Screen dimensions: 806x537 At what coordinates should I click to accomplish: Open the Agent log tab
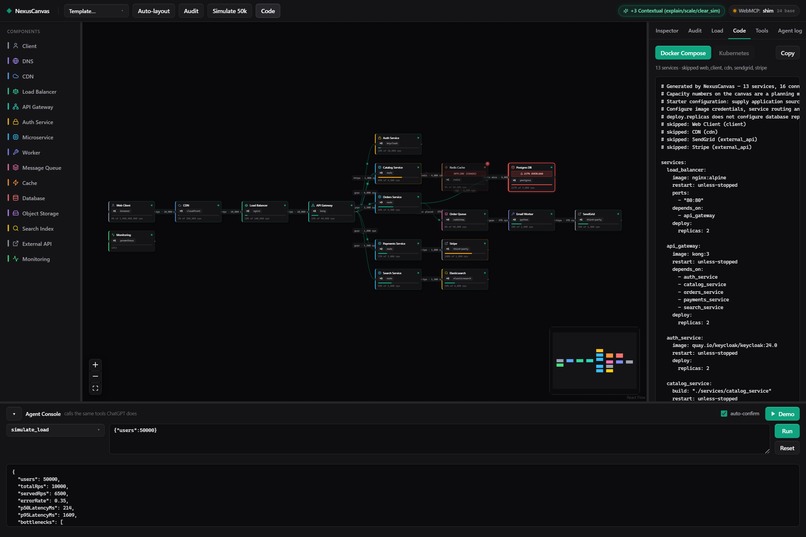click(790, 31)
